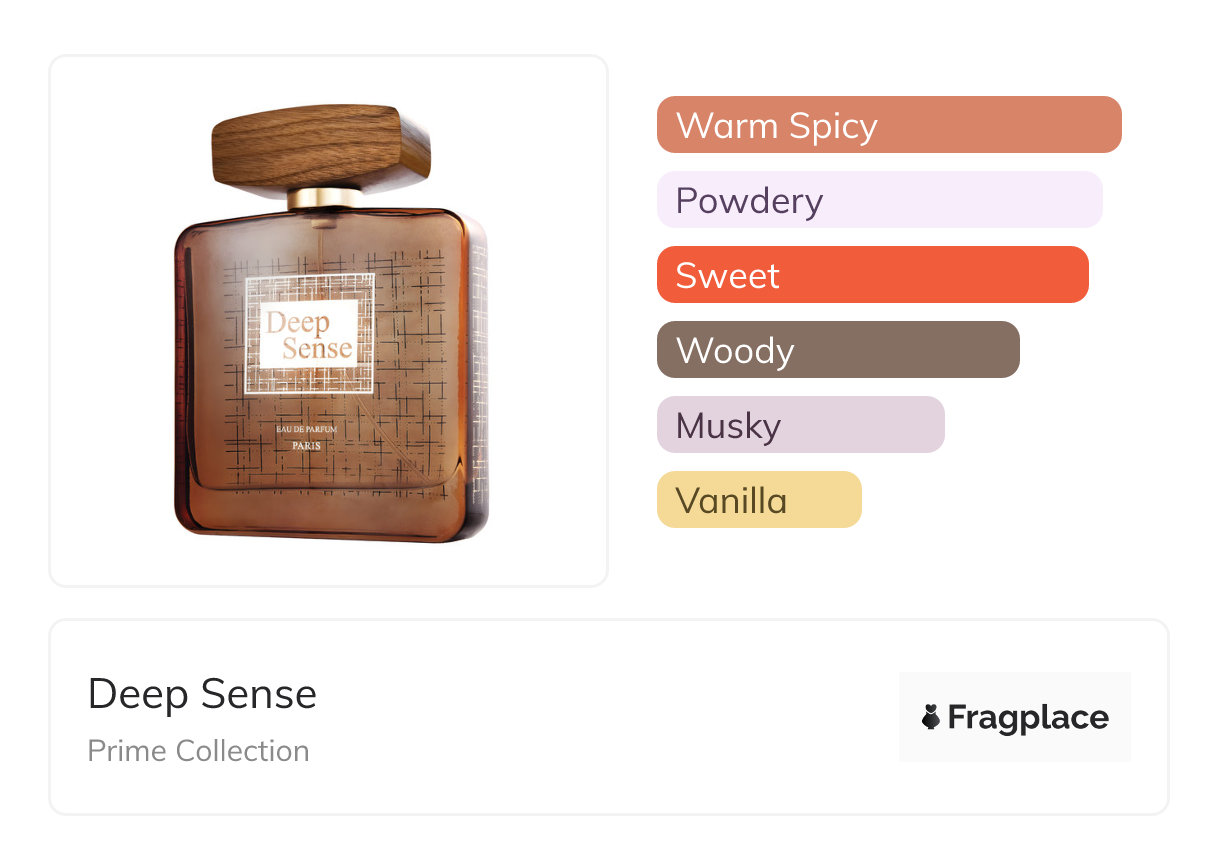Click the PARIS text on the bottle

308,445
